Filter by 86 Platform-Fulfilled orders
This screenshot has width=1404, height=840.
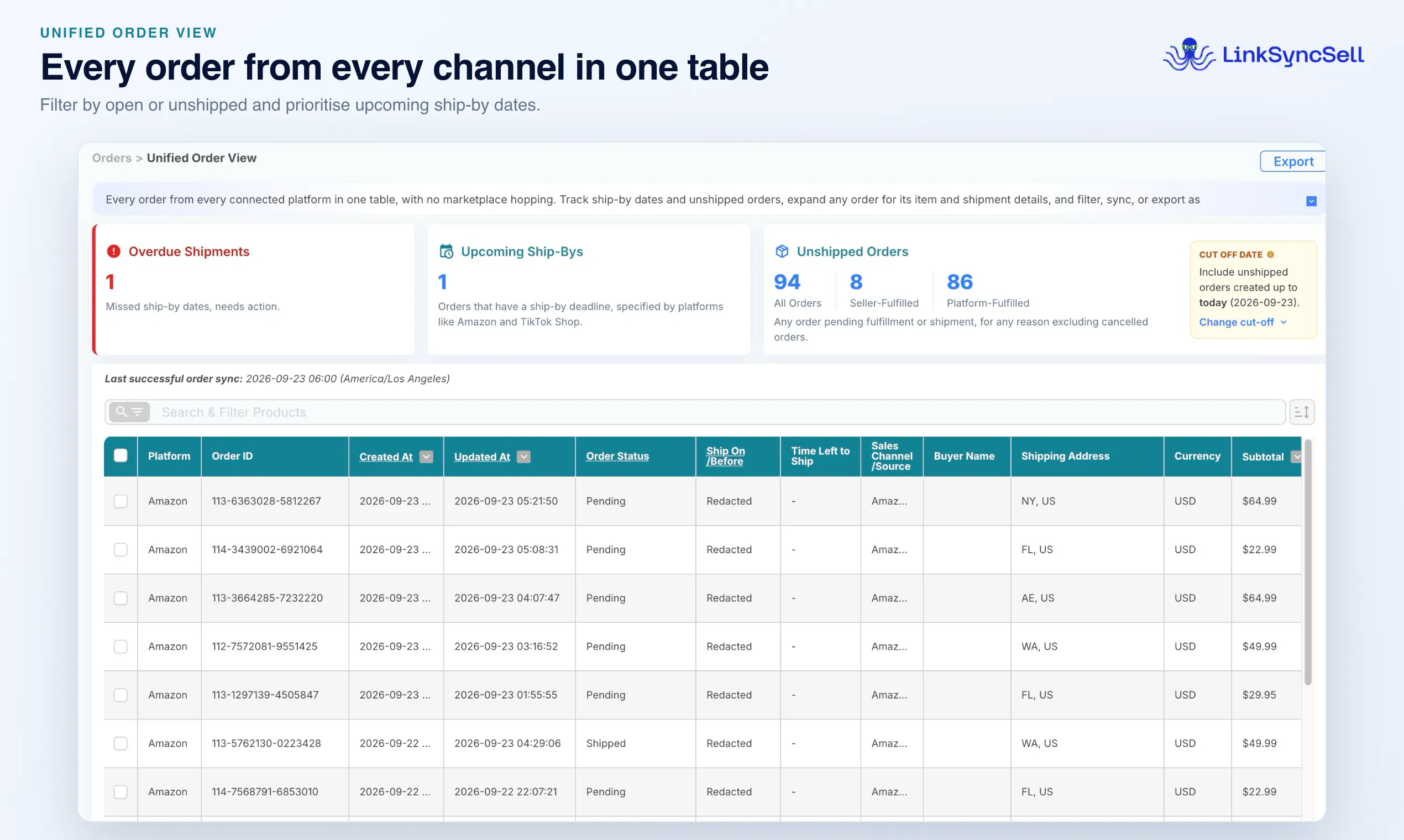[988, 291]
